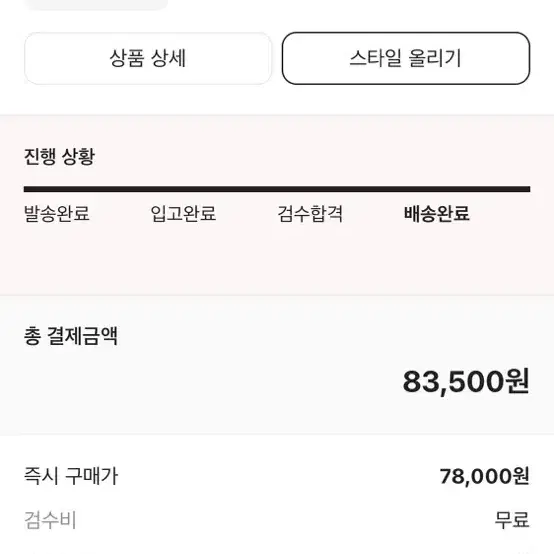The image size is (554, 554).
Task: Click the progress bar segment above 입고완료
Action: [214, 189]
